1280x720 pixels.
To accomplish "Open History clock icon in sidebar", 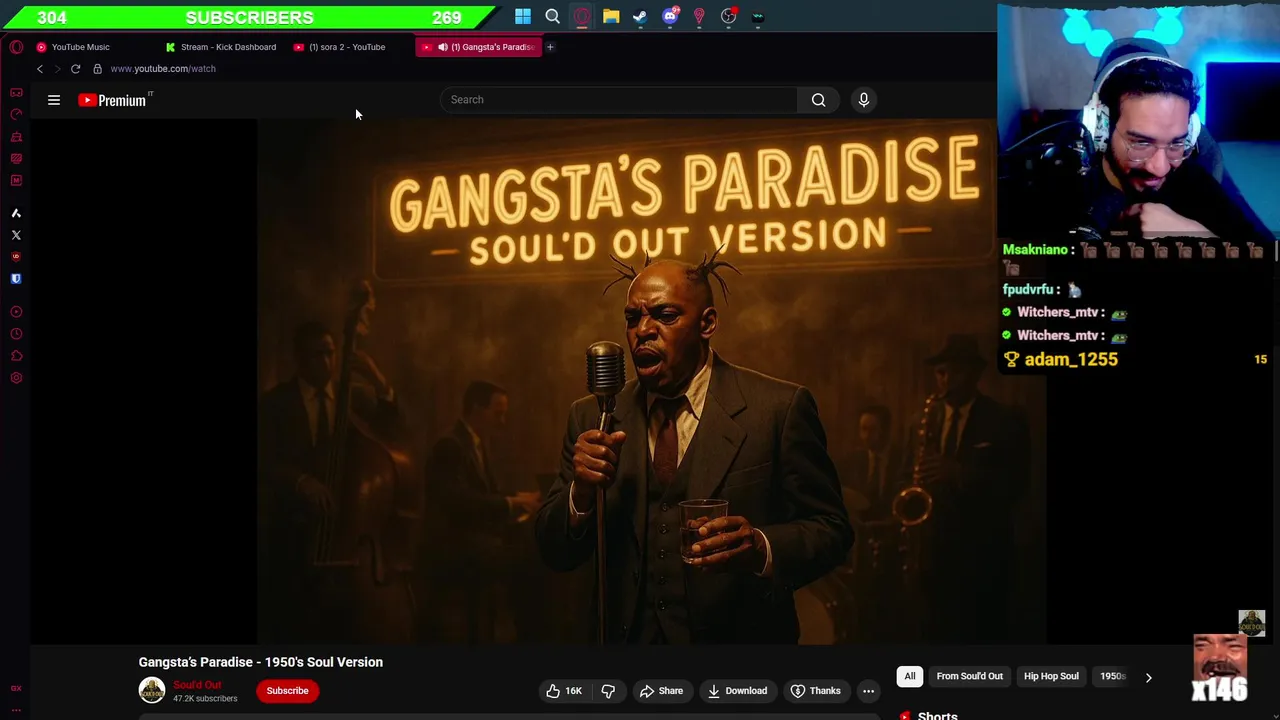I will (16, 334).
